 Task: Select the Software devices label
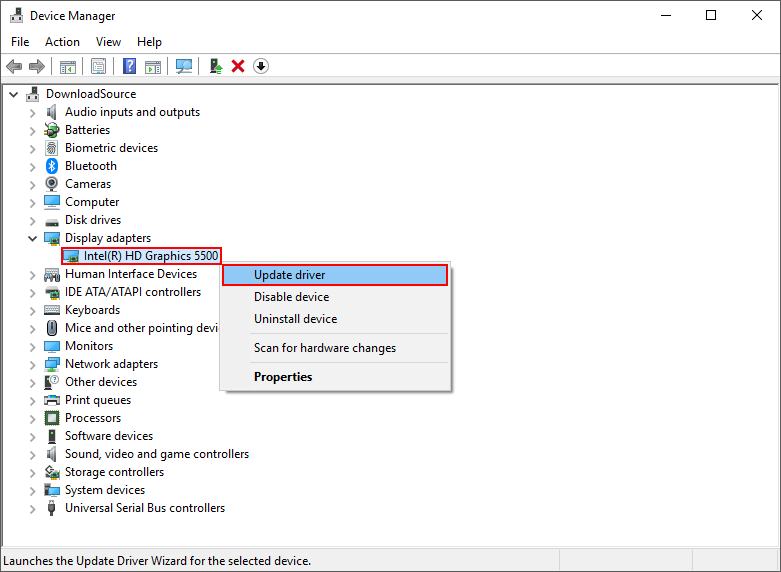(x=109, y=436)
